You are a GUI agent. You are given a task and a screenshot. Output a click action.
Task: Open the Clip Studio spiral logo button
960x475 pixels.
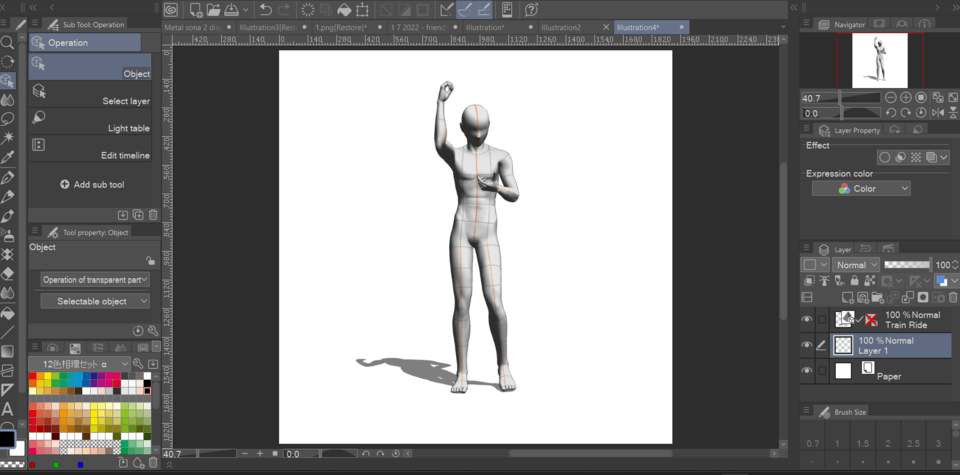(x=171, y=9)
